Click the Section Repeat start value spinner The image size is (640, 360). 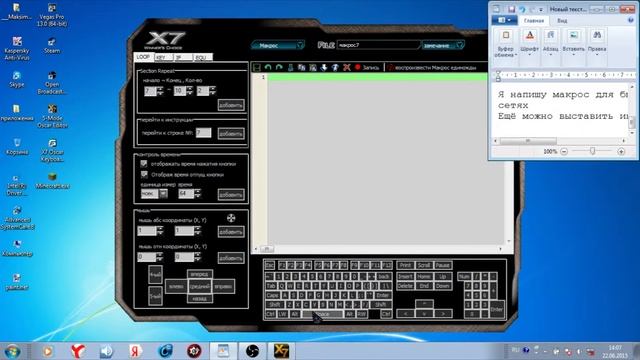[x=160, y=91]
